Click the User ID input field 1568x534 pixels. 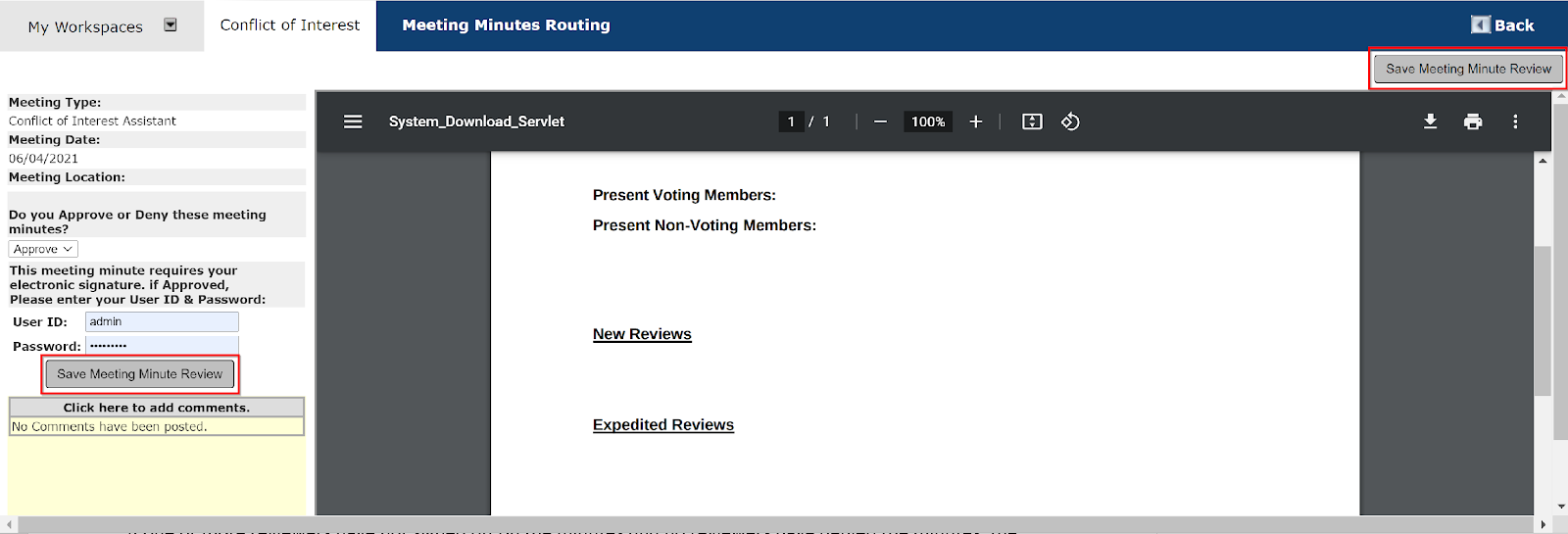pyautogui.click(x=162, y=321)
